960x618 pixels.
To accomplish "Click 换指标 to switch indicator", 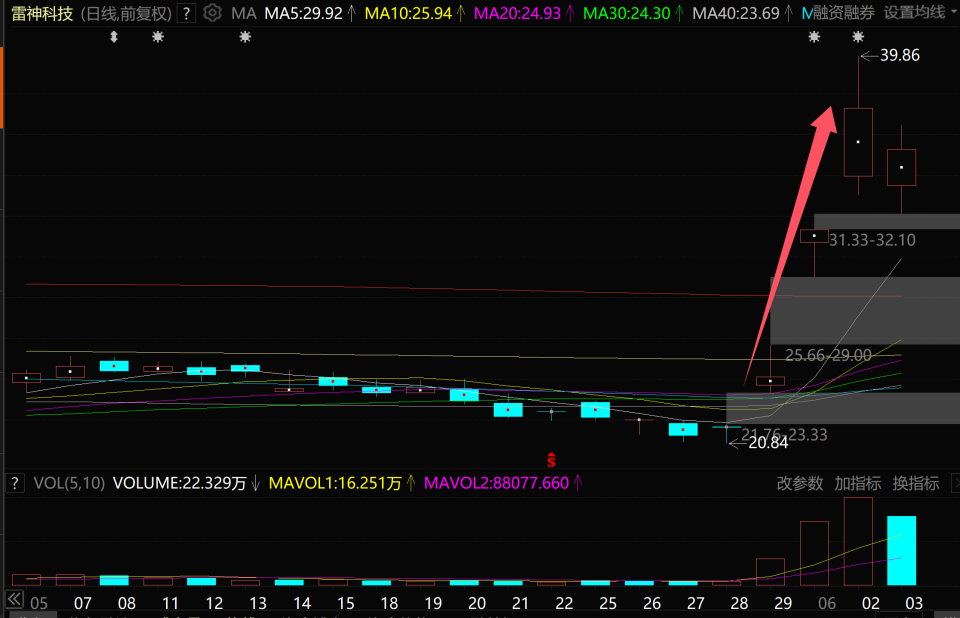I will pos(916,483).
